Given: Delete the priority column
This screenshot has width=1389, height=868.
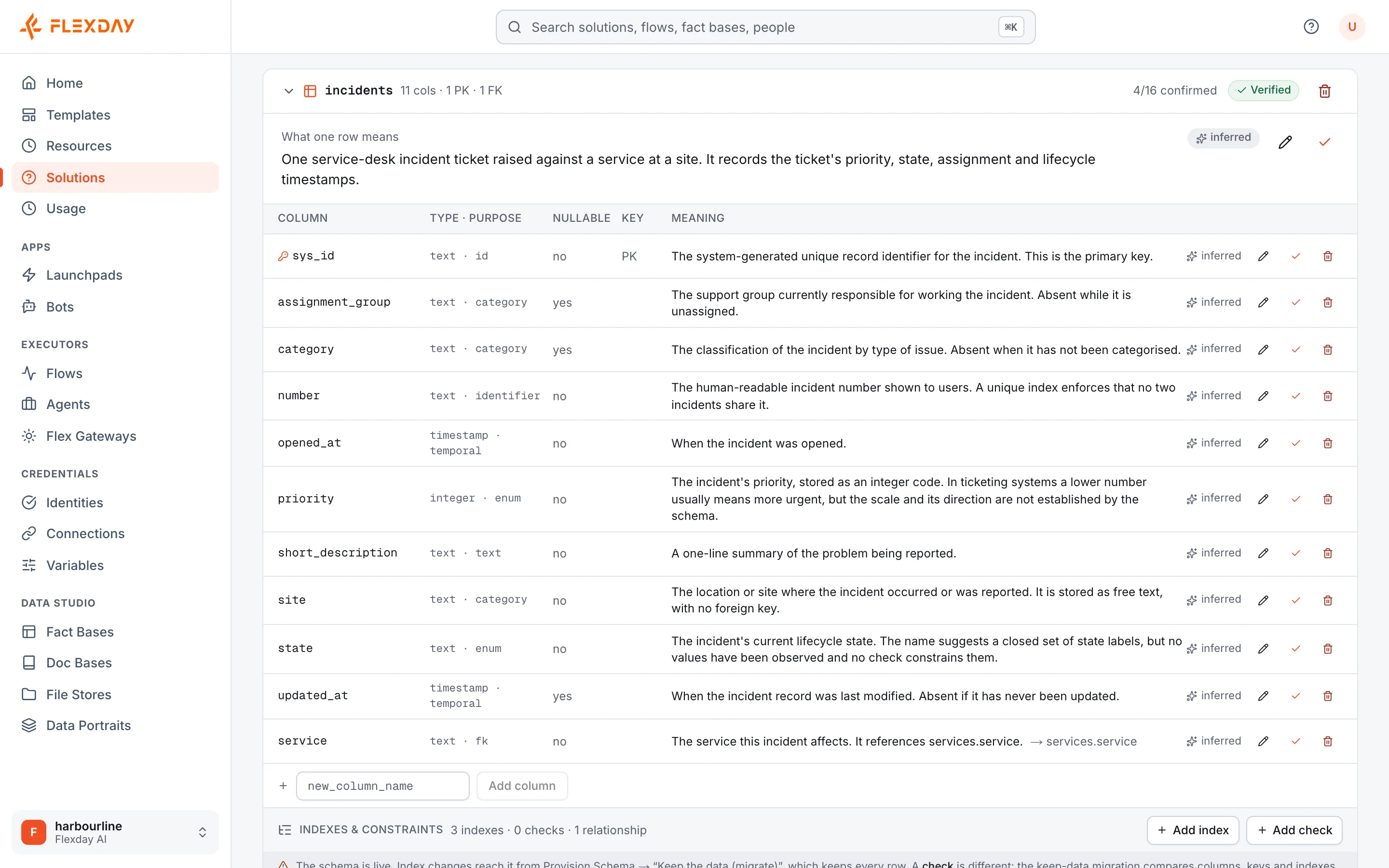Looking at the screenshot, I should 1328,499.
